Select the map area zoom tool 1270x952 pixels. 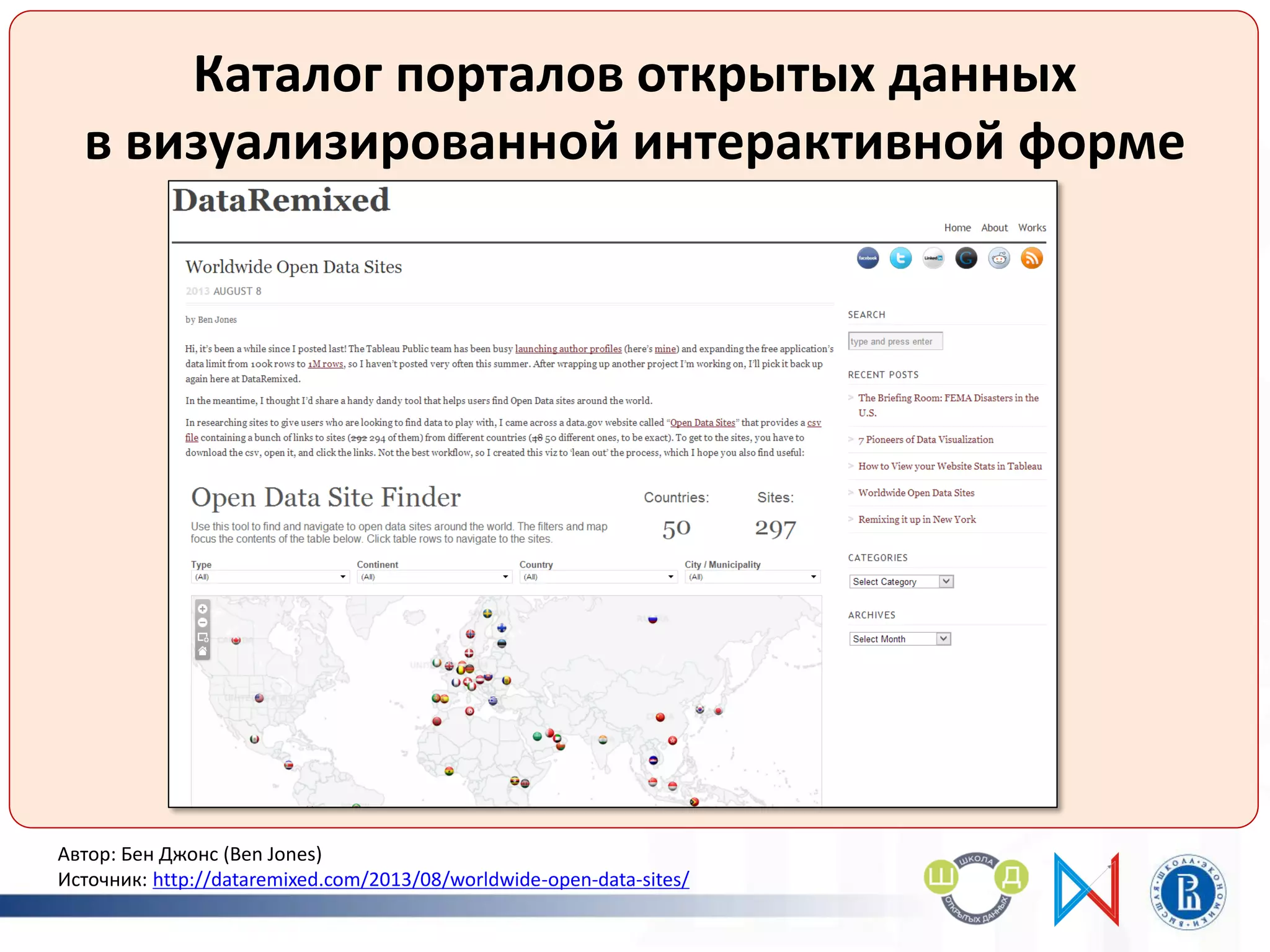point(202,637)
